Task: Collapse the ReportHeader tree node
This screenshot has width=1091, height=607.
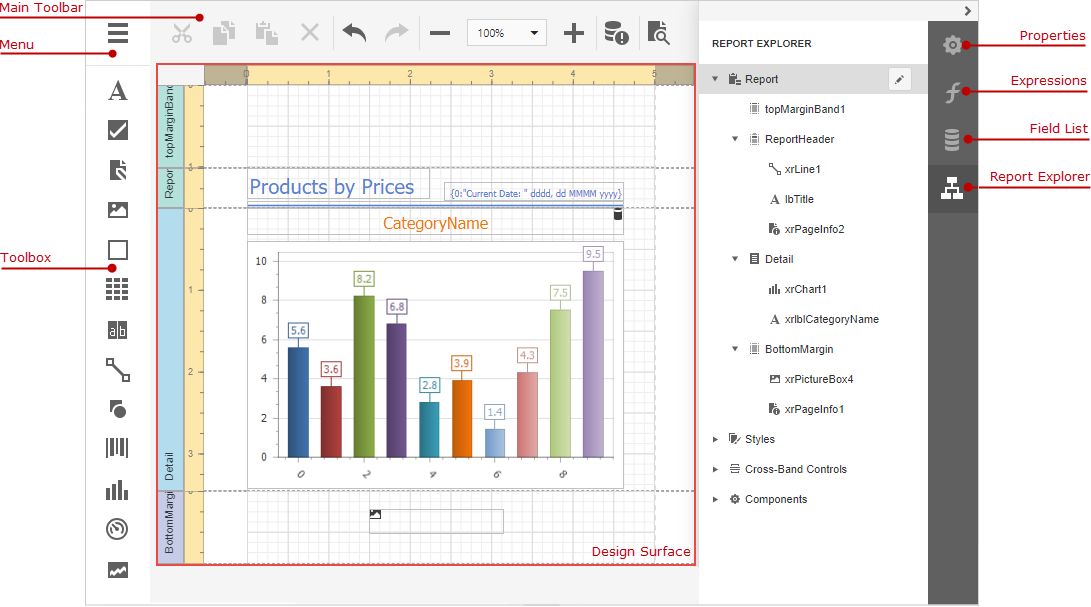Action: (735, 139)
